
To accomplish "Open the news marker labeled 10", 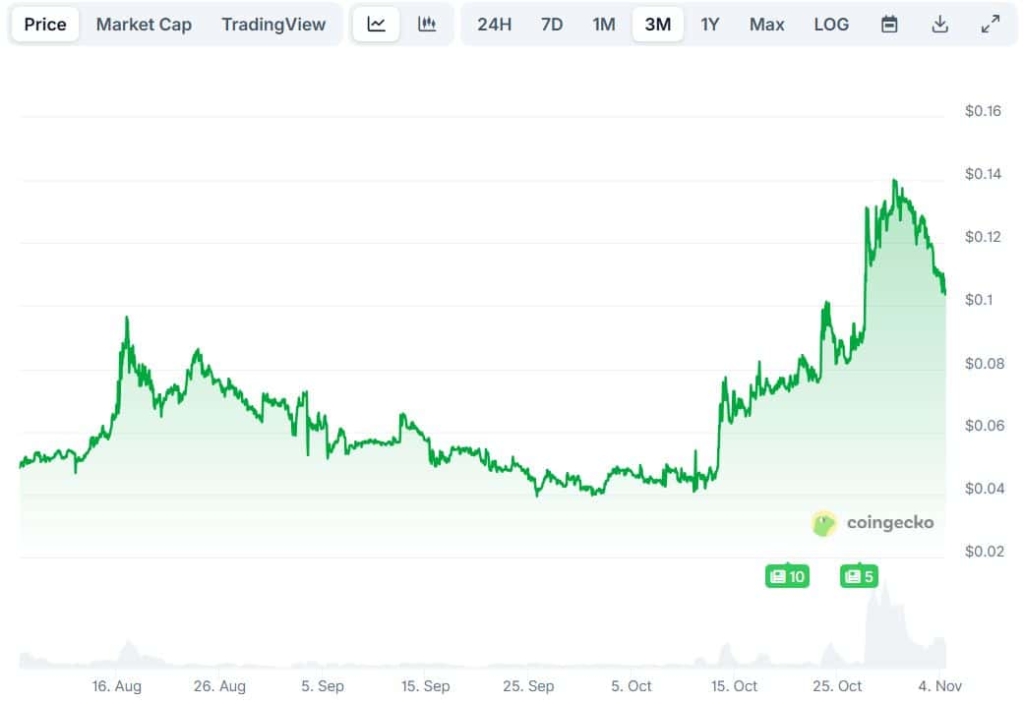I will pos(787,576).
